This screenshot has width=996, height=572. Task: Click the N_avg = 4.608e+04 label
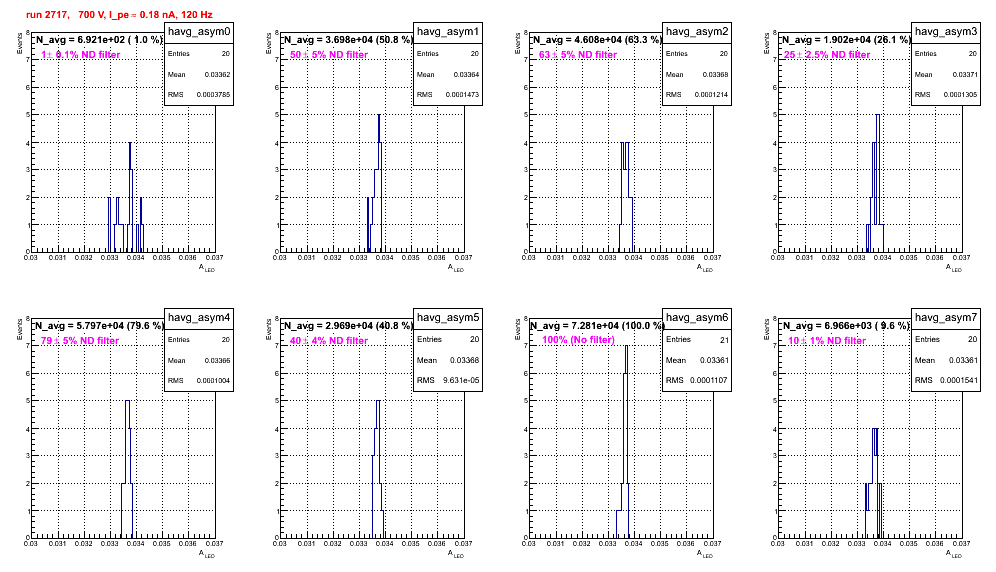tap(597, 40)
